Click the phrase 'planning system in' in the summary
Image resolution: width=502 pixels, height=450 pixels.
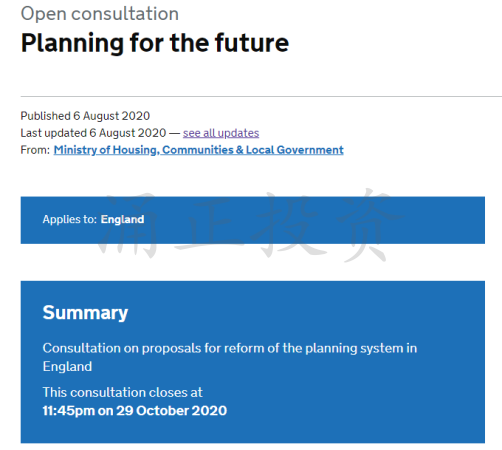[361, 348]
